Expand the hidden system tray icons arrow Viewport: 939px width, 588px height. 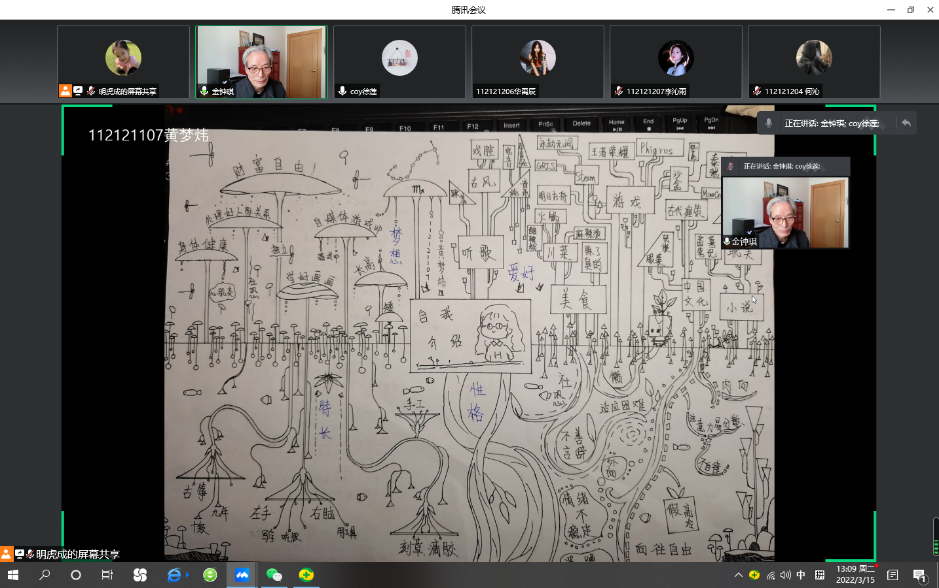coord(738,575)
